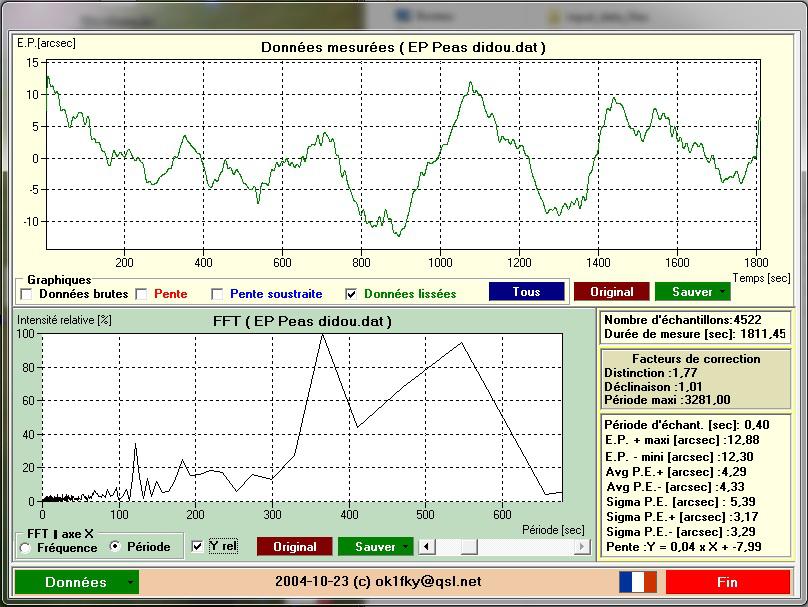This screenshot has height=607, width=808.
Task: Click the Durée de mesure 1811,45 text
Action: click(x=695, y=334)
